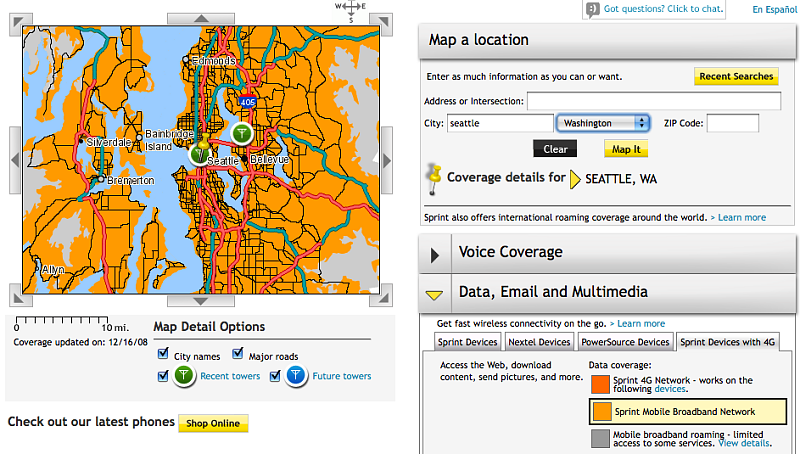800x454 pixels.
Task: Open the Future towers link
Action: 342,376
